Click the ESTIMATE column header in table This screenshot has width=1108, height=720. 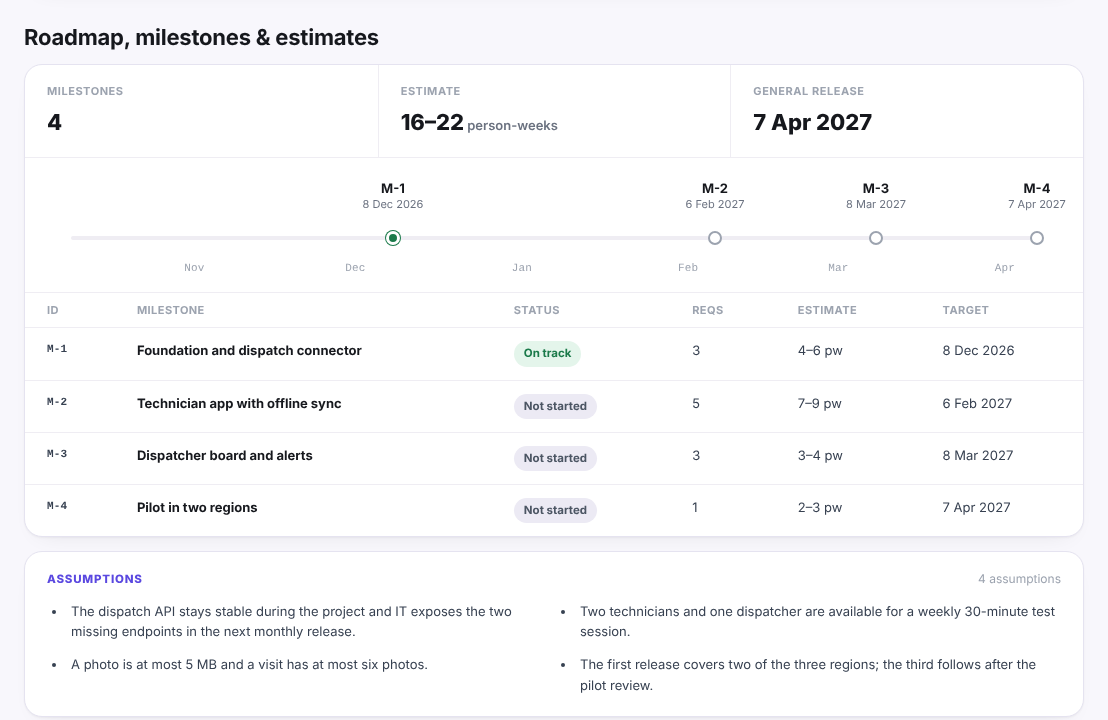click(x=827, y=310)
